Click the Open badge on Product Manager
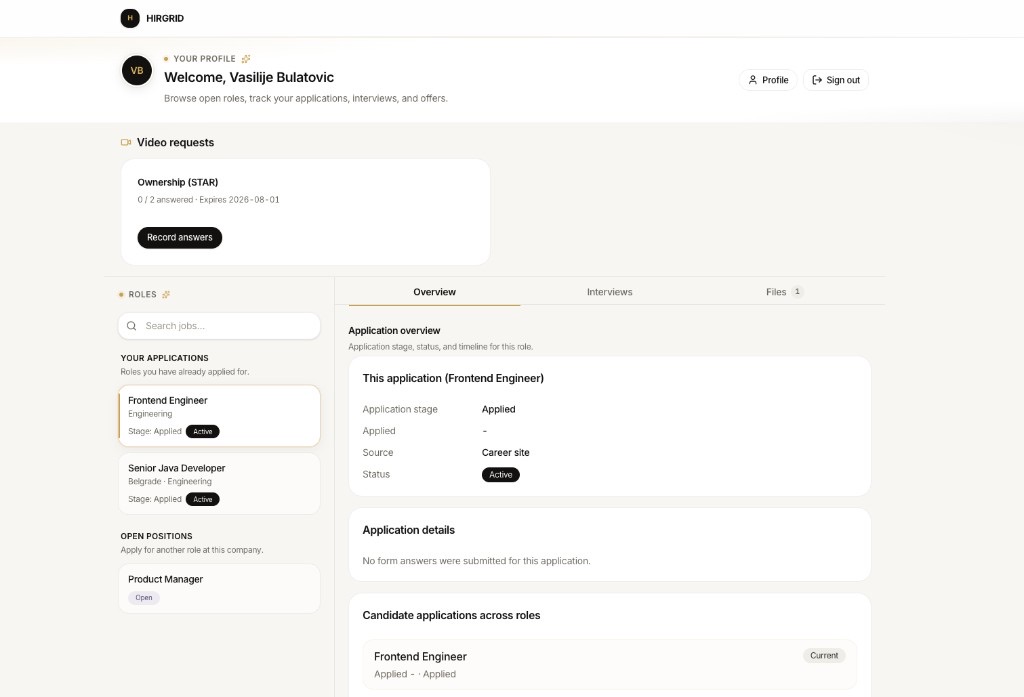Viewport: 1024px width, 697px height. click(144, 598)
